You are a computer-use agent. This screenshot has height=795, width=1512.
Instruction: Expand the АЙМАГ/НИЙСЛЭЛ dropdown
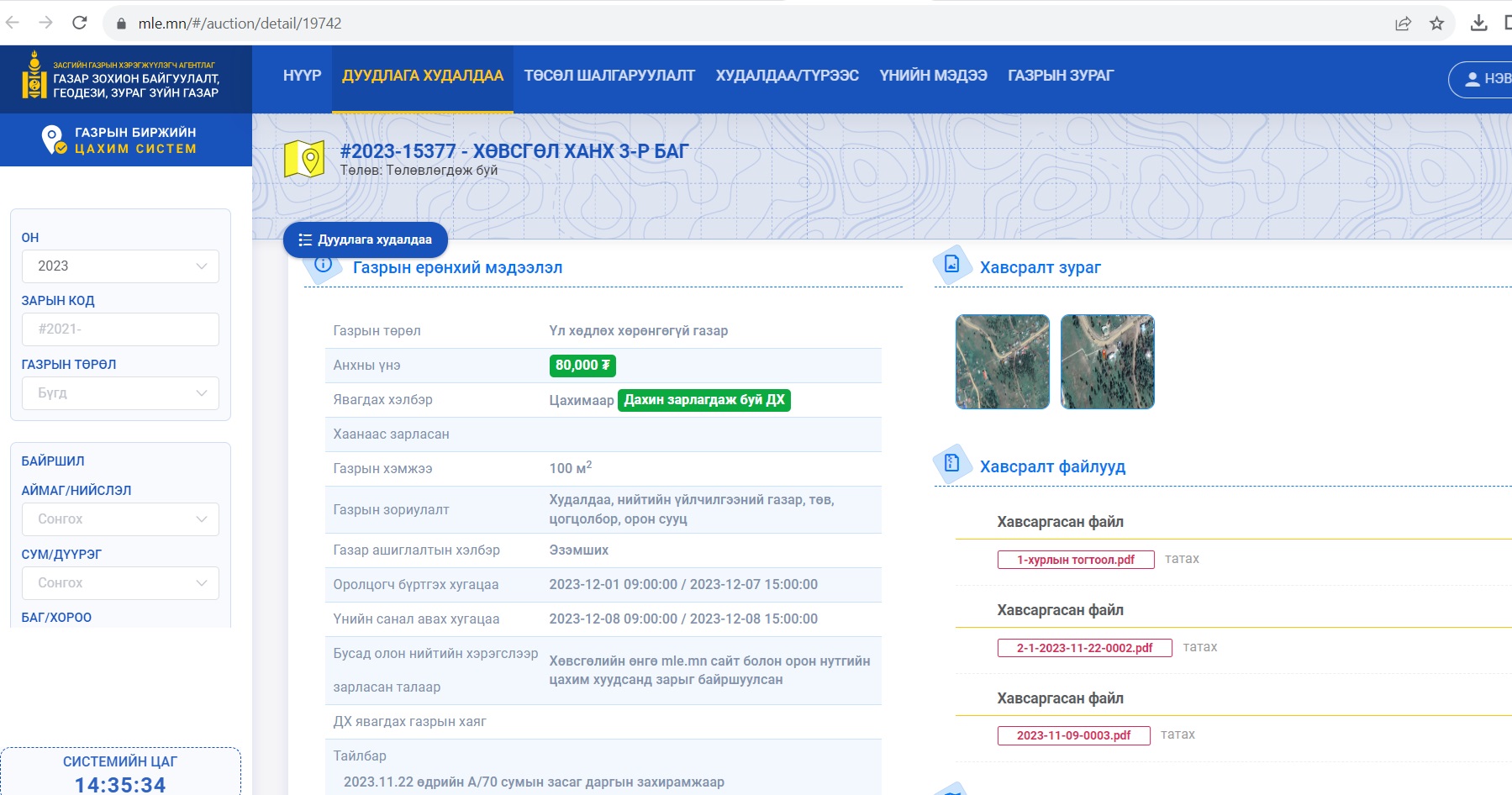120,519
